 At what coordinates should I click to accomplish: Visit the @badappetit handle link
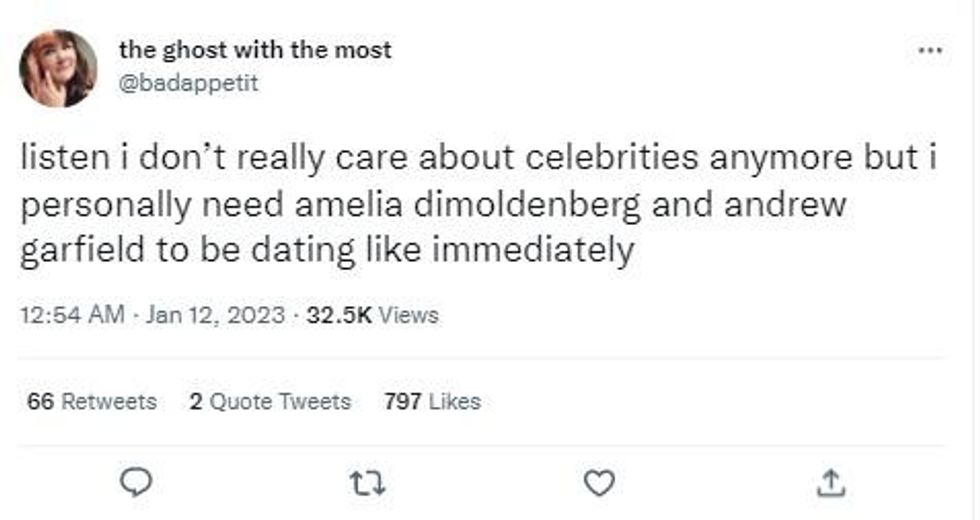188,83
